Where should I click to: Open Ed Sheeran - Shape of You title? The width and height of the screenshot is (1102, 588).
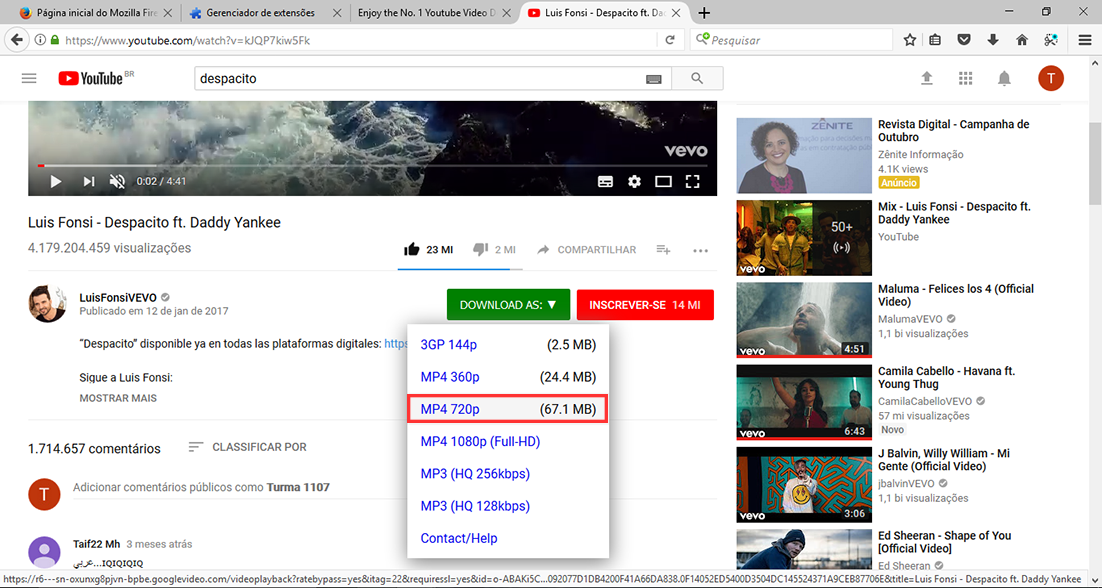(945, 542)
